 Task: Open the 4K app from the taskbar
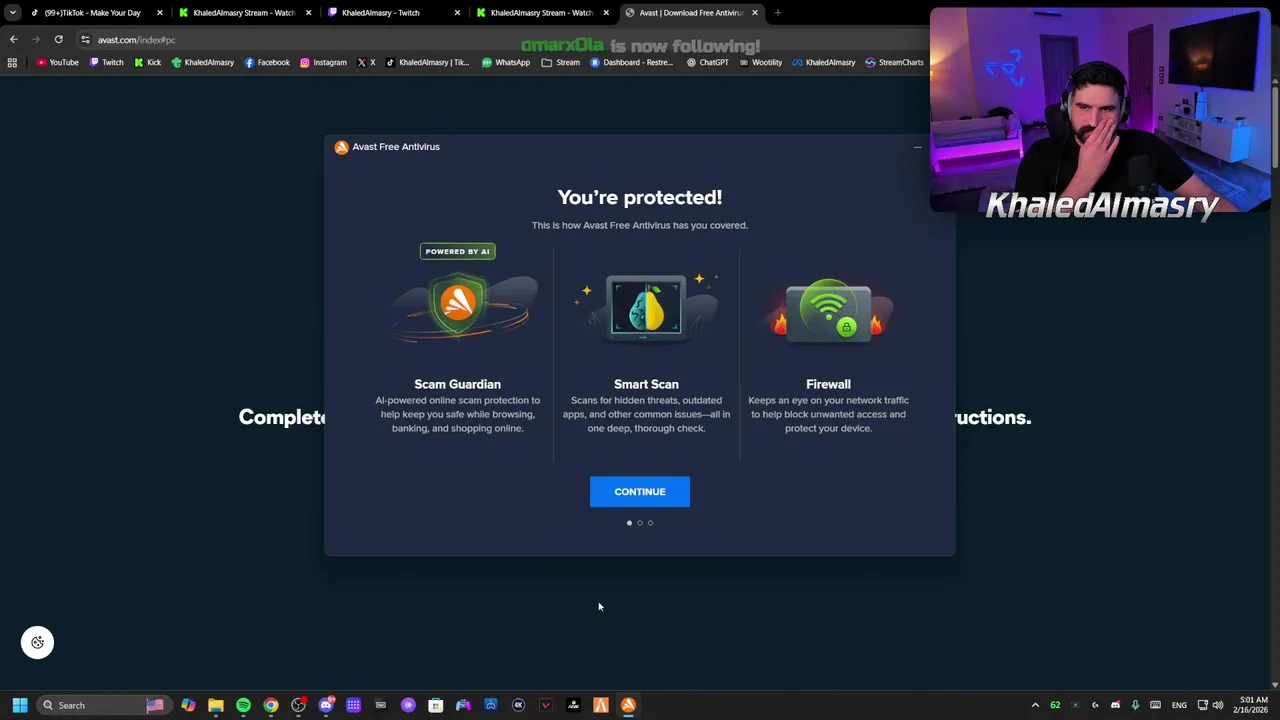click(x=518, y=705)
